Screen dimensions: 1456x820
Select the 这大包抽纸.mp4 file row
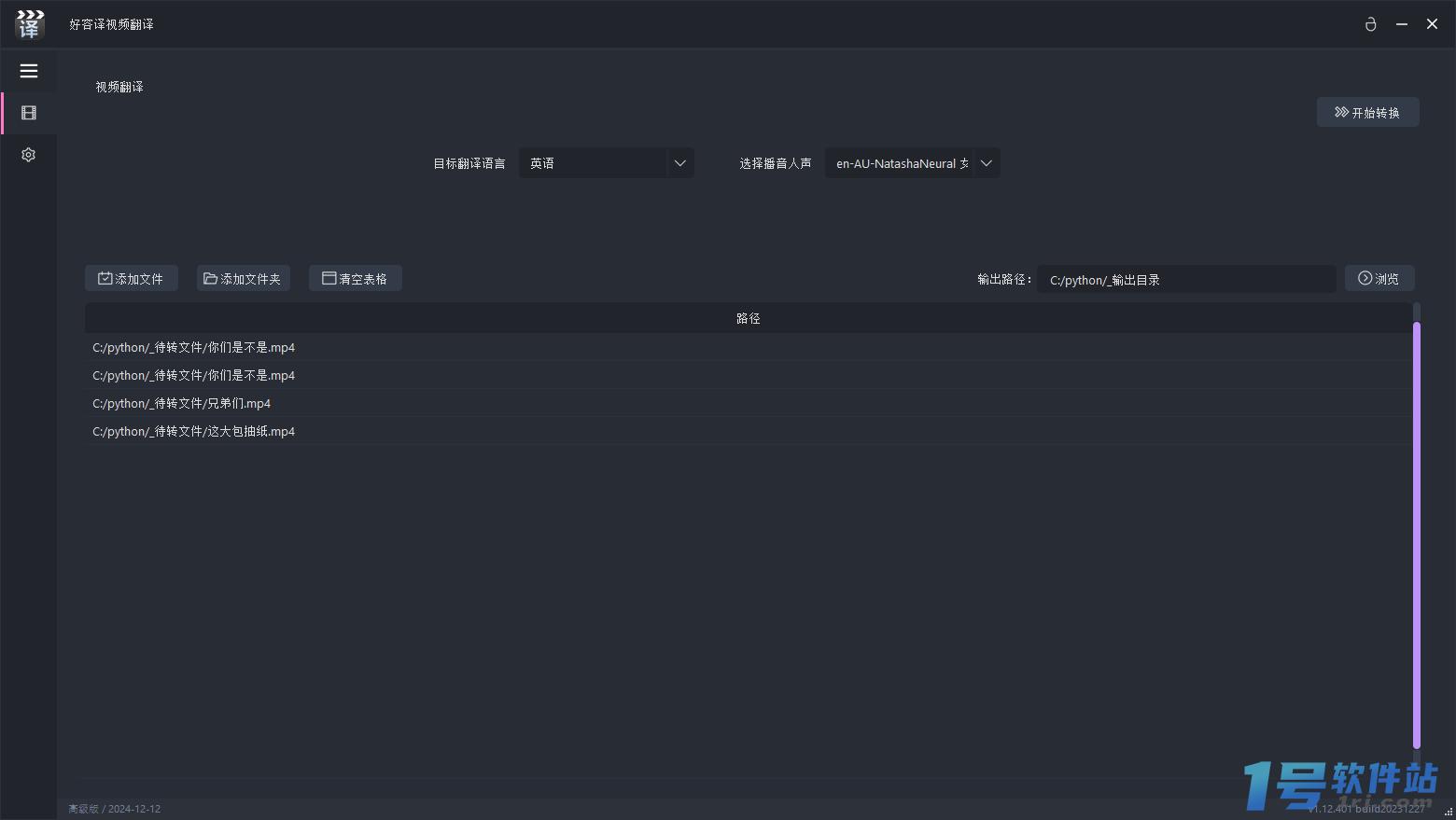tap(748, 431)
